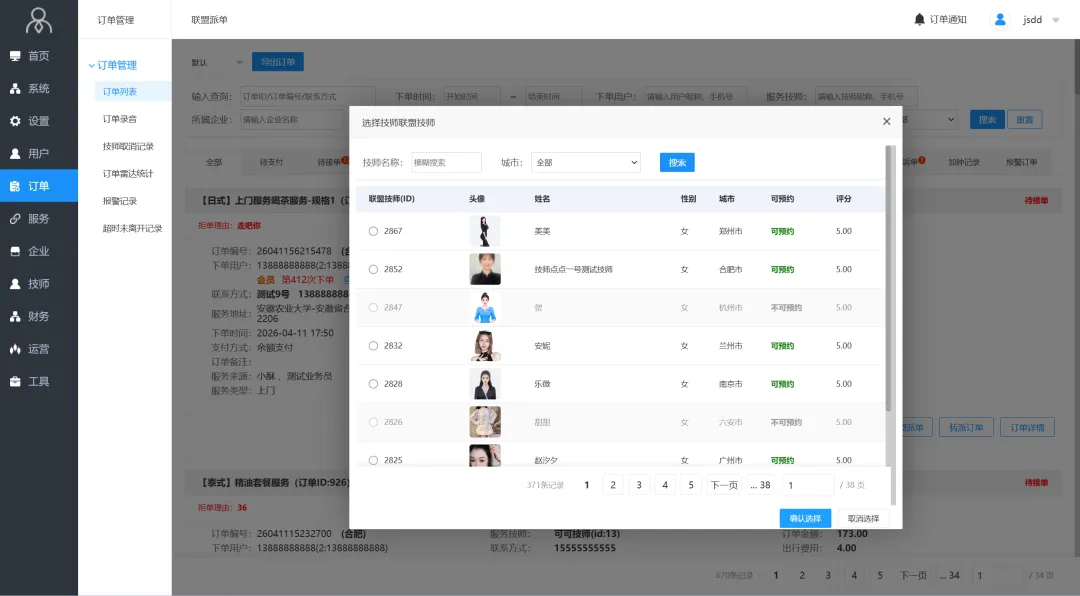Select the radio button for technician 2828
The image size is (1080, 596).
coord(374,384)
